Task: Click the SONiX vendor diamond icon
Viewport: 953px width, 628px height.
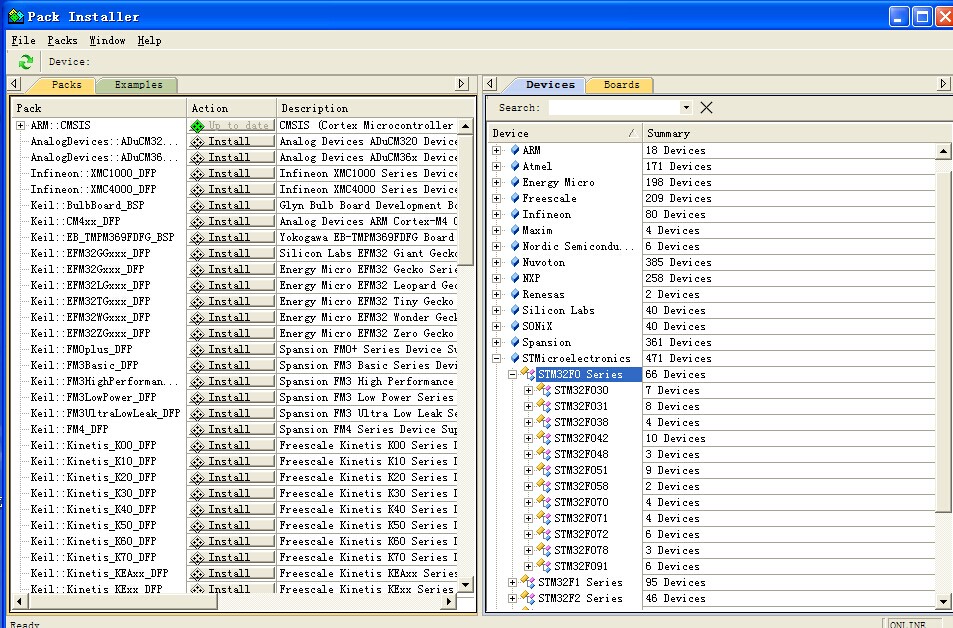Action: pos(515,326)
